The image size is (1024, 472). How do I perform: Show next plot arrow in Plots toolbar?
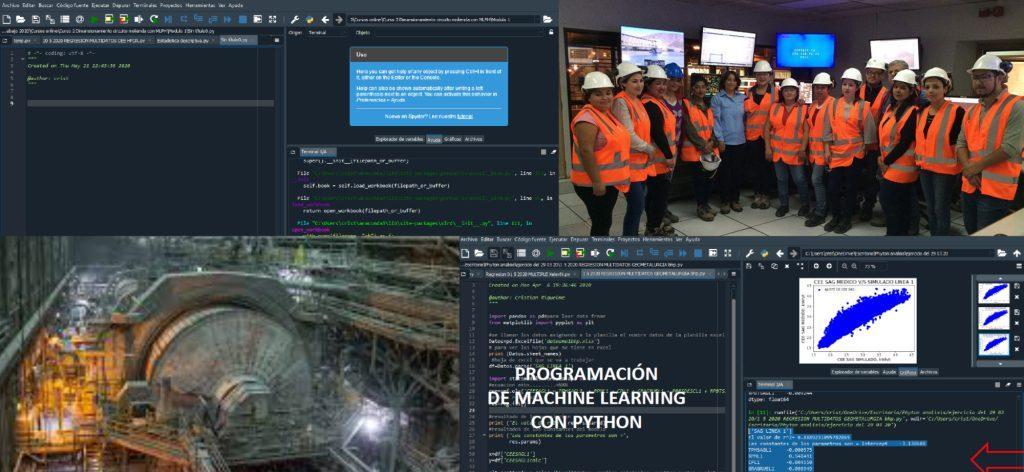click(x=829, y=266)
